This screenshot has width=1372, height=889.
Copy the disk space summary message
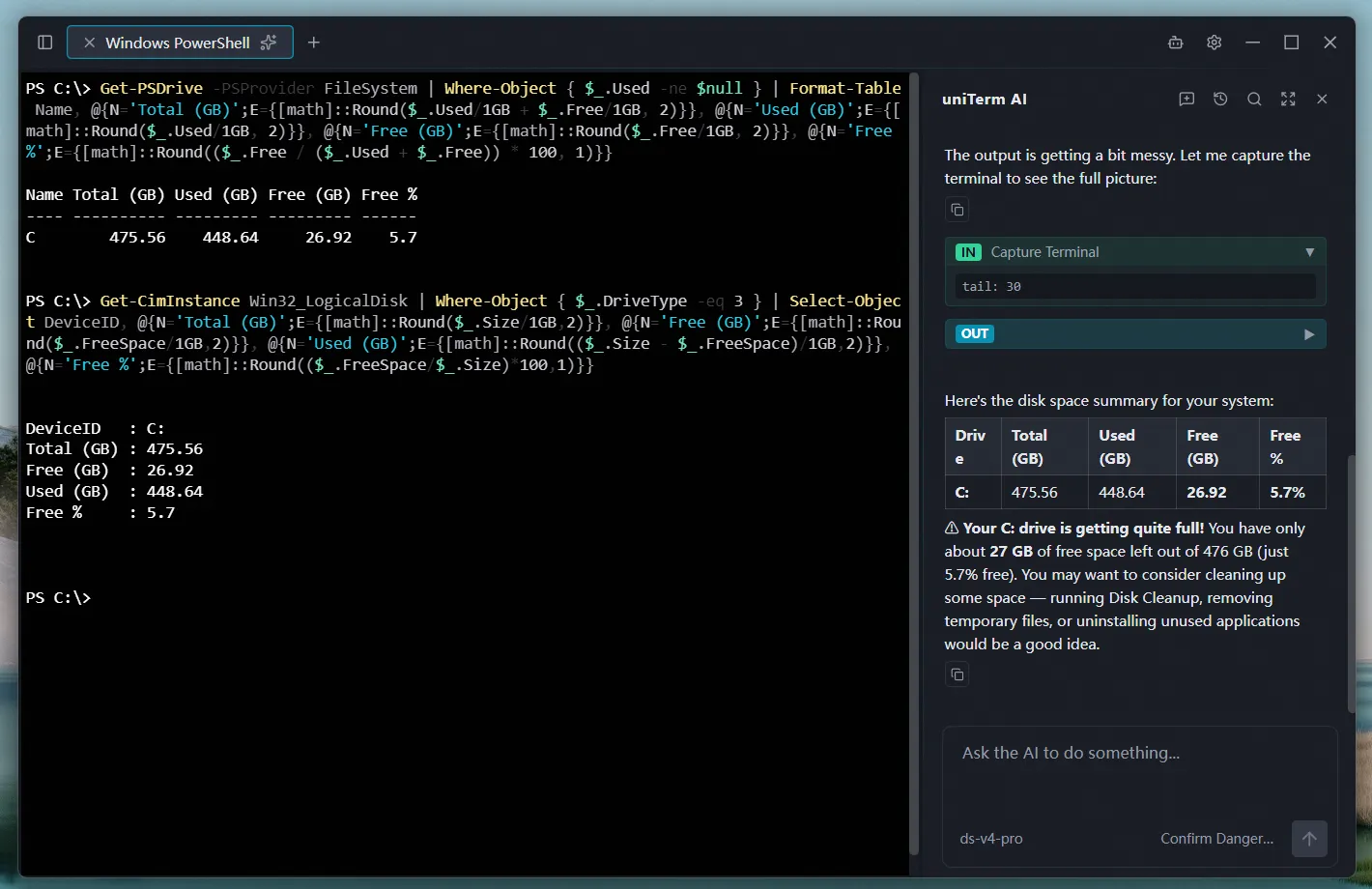pyautogui.click(x=957, y=674)
